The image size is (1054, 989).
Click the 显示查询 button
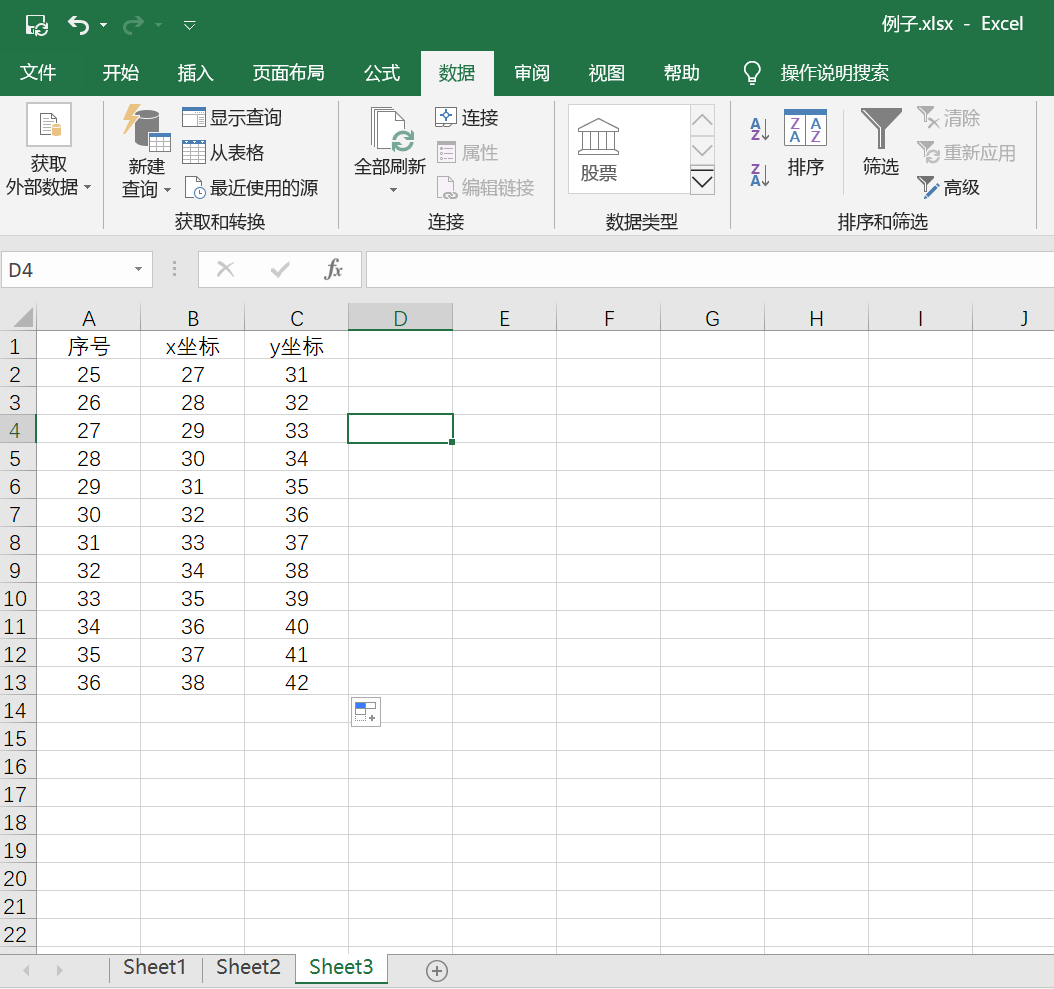(232, 118)
